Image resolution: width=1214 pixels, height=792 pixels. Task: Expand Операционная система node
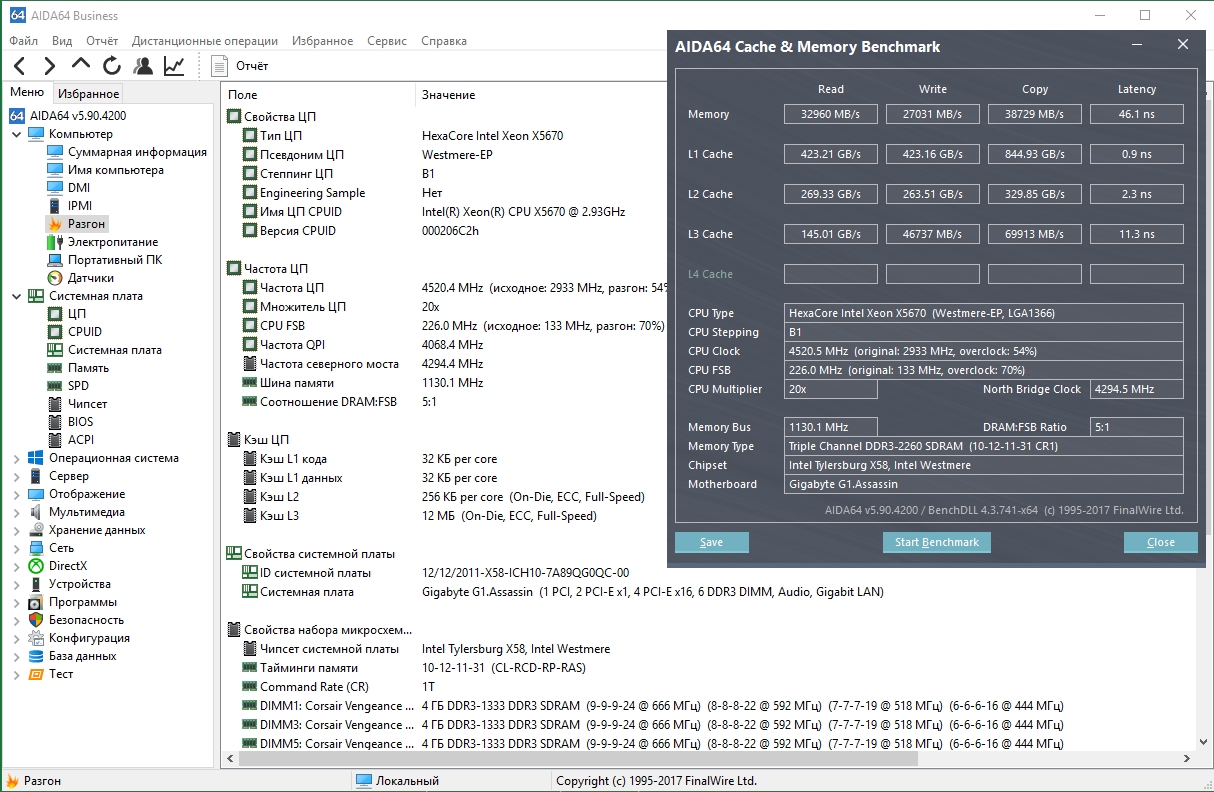click(17, 458)
